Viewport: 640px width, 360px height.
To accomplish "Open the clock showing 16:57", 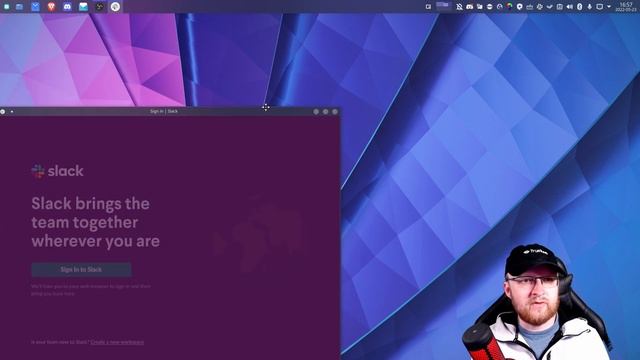I will (x=626, y=7).
